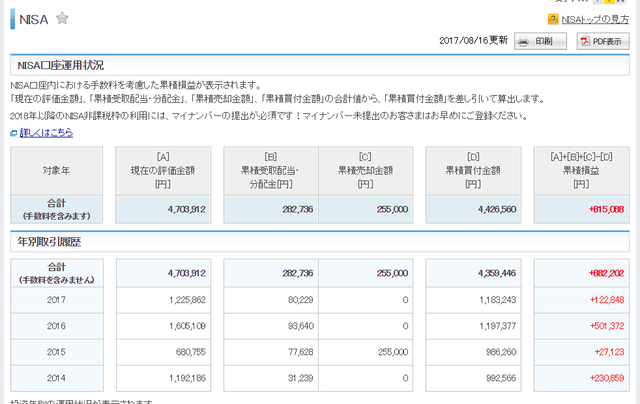640x404 pixels.
Task: Click the NISA口座運用状況 section header
Action: pos(320,65)
